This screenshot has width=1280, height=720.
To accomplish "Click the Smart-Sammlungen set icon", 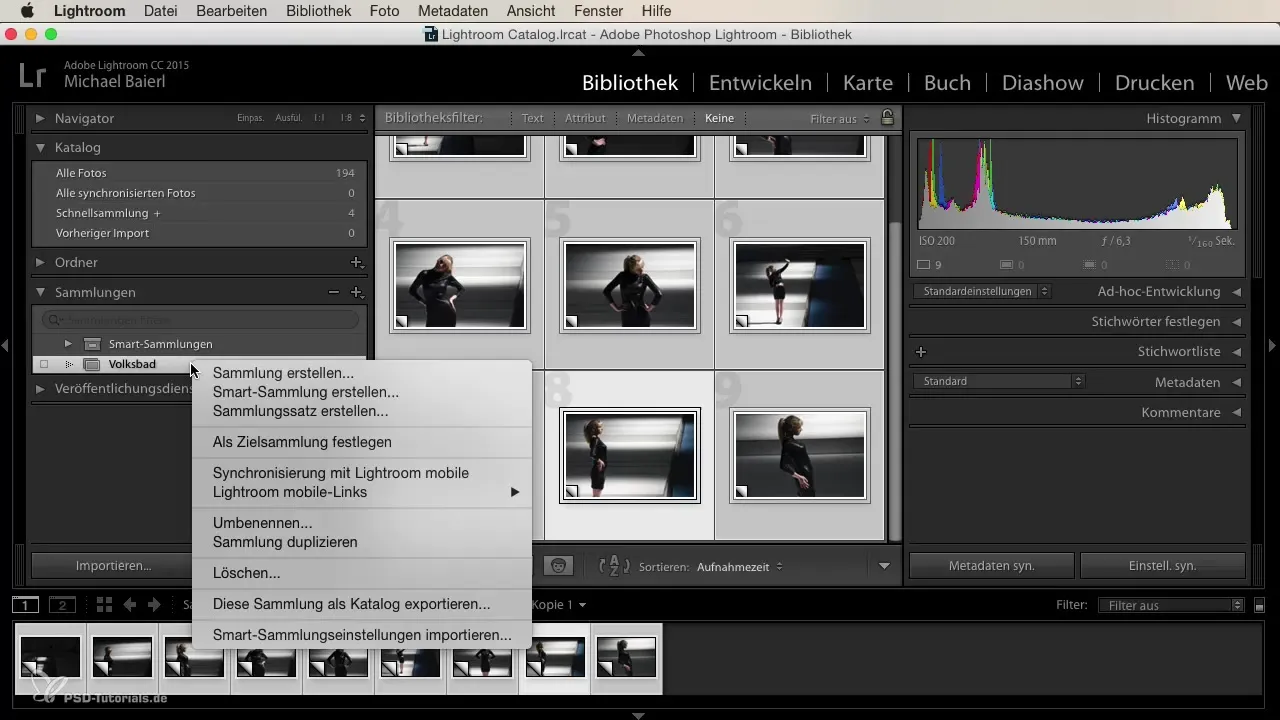I will [91, 344].
